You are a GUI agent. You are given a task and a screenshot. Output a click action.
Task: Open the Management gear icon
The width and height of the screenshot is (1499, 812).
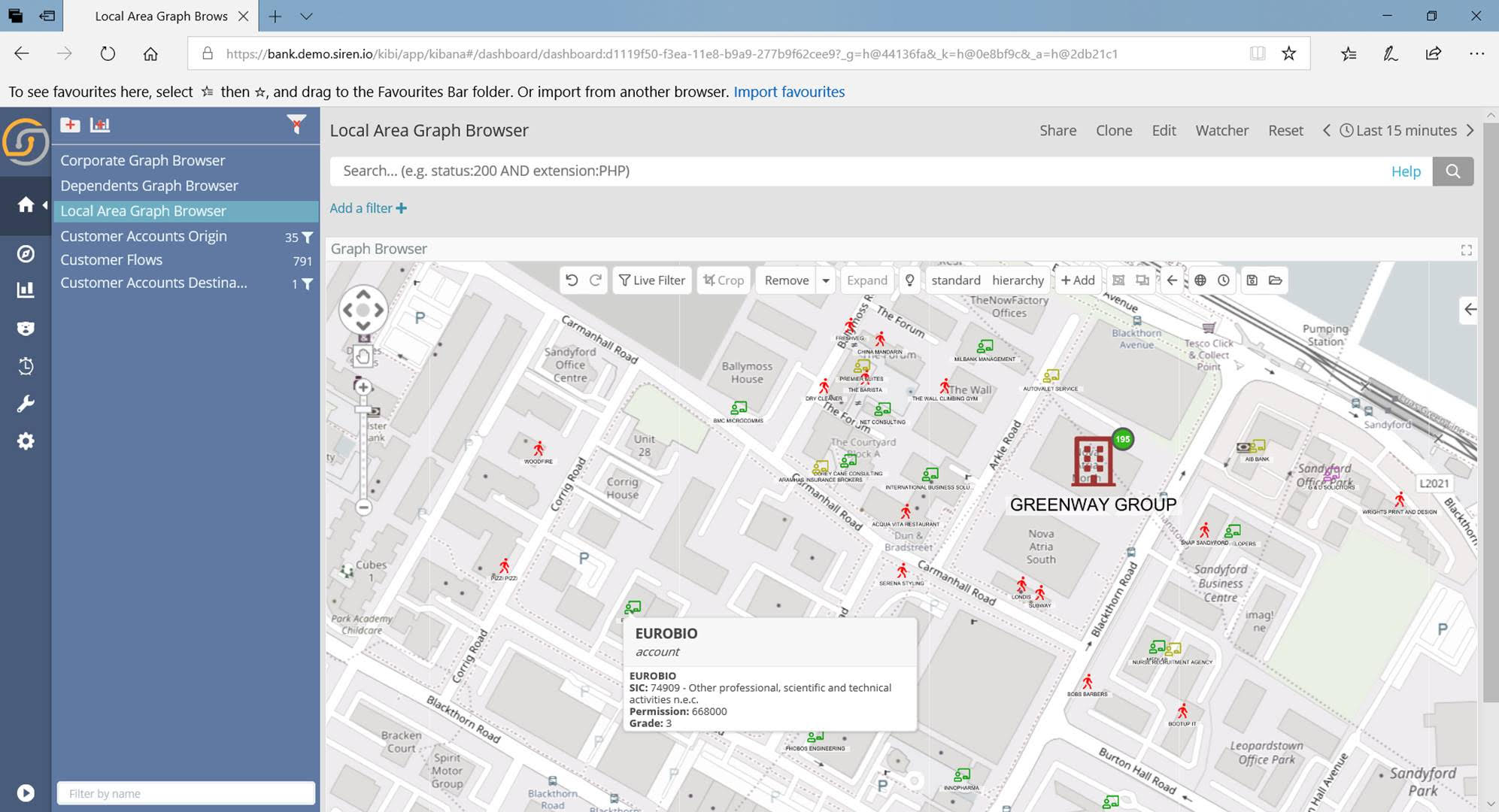point(26,441)
